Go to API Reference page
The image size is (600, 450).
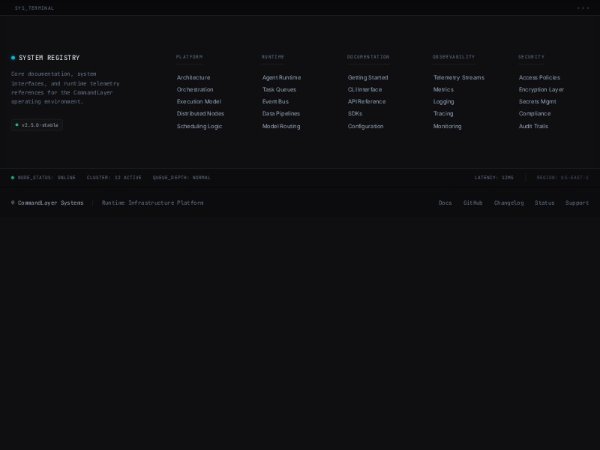[x=367, y=102]
